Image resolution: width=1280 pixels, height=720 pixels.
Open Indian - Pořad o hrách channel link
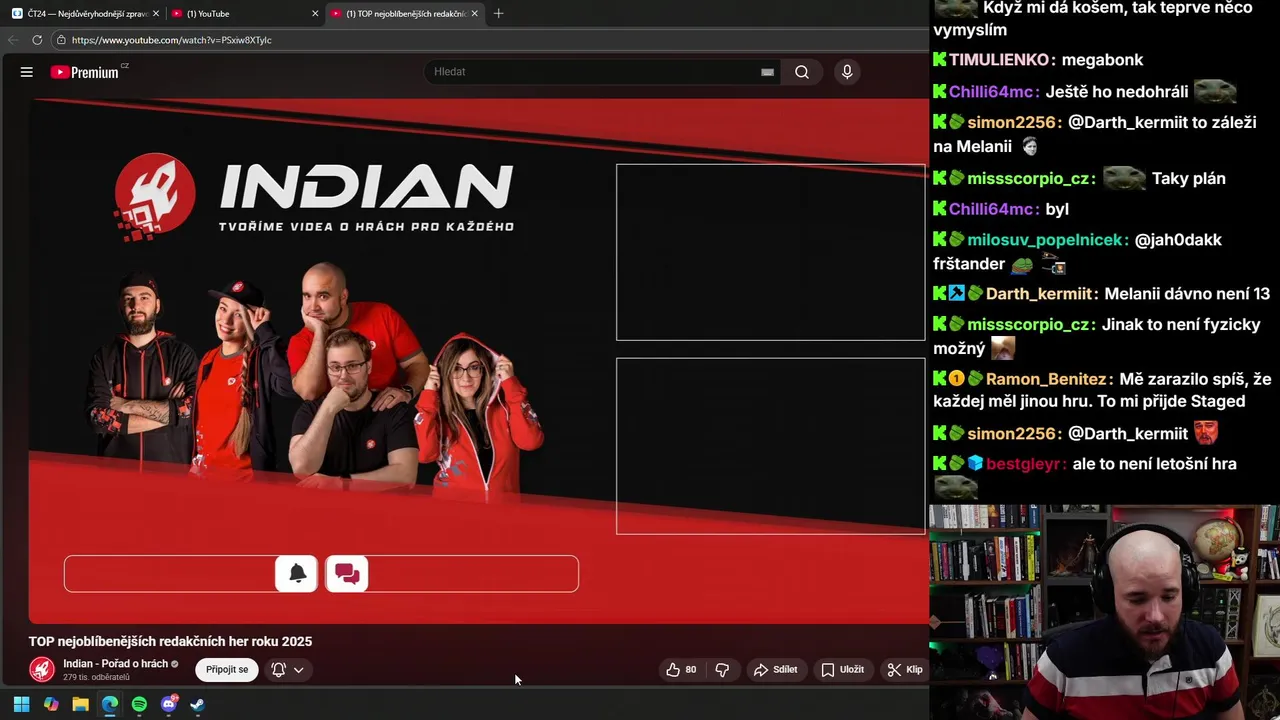coord(115,663)
